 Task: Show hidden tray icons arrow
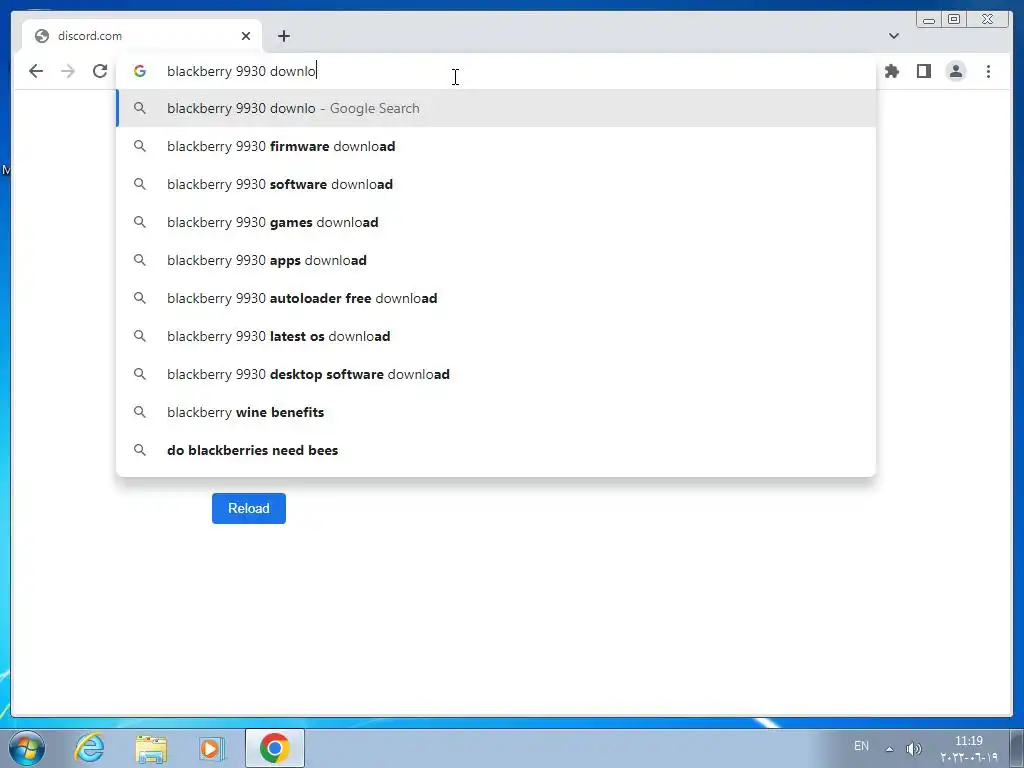[x=889, y=749]
